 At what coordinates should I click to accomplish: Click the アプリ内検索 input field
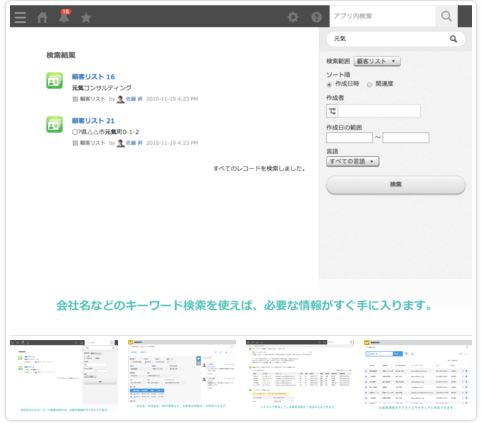(x=382, y=16)
